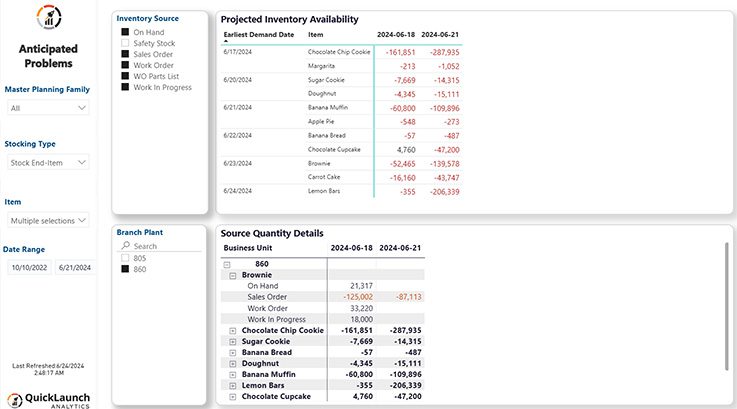This screenshot has height=409, width=737.
Task: Check the Safety Stock checkbox
Action: point(125,44)
